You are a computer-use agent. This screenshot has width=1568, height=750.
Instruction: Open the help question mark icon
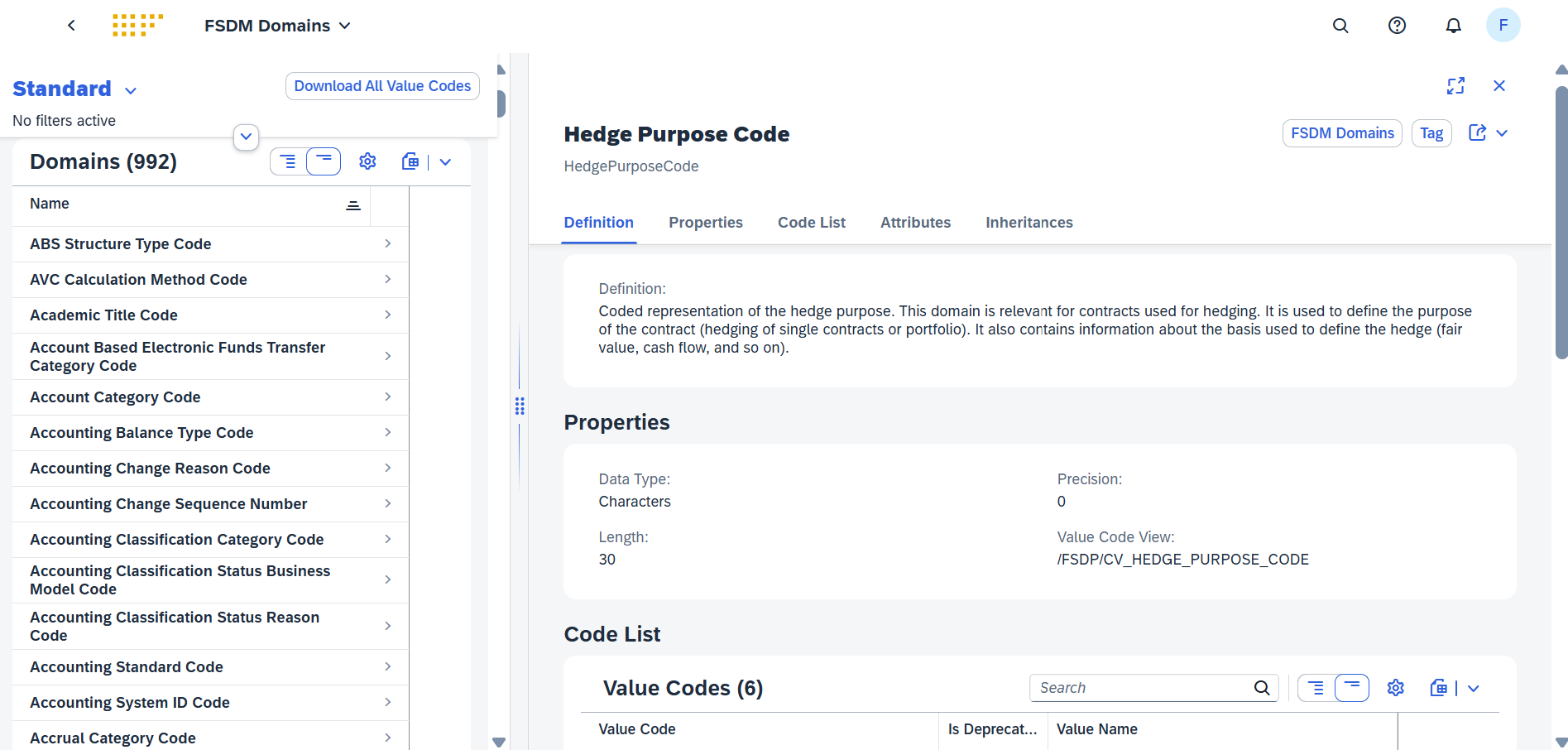click(x=1397, y=26)
